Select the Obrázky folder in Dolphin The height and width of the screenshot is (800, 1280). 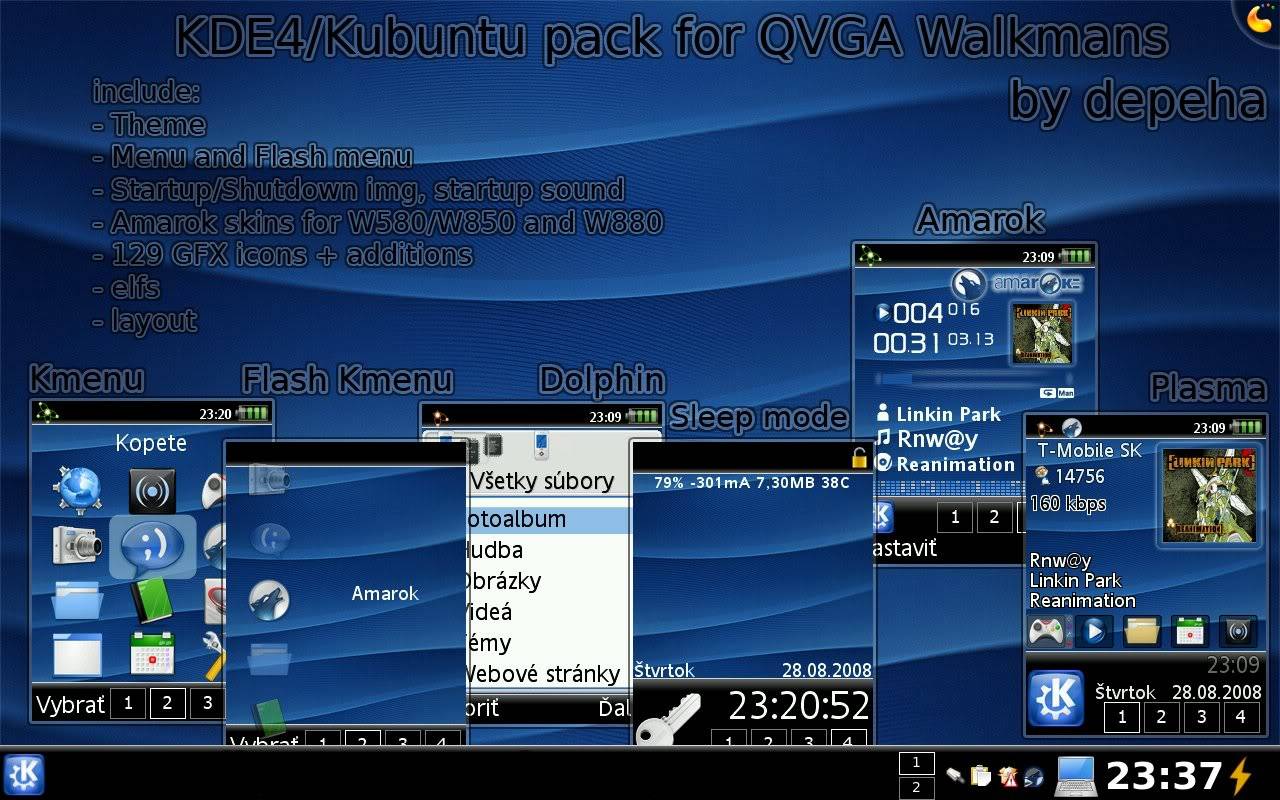click(504, 581)
